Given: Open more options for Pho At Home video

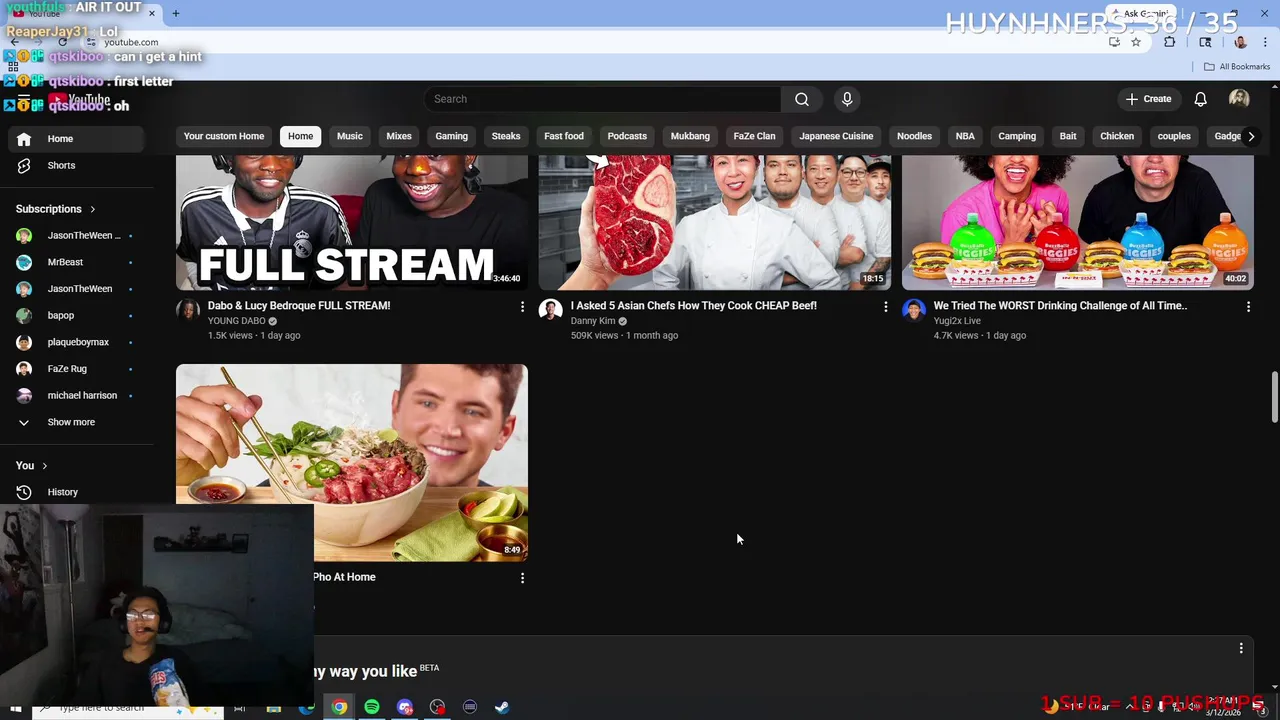Looking at the screenshot, I should click(522, 578).
